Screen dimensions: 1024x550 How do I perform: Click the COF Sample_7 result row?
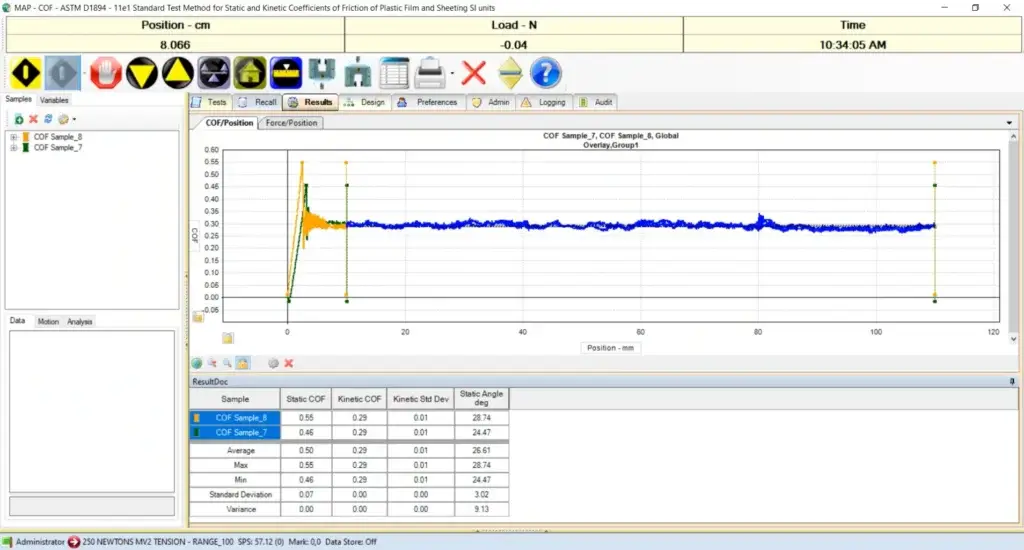tap(349, 432)
